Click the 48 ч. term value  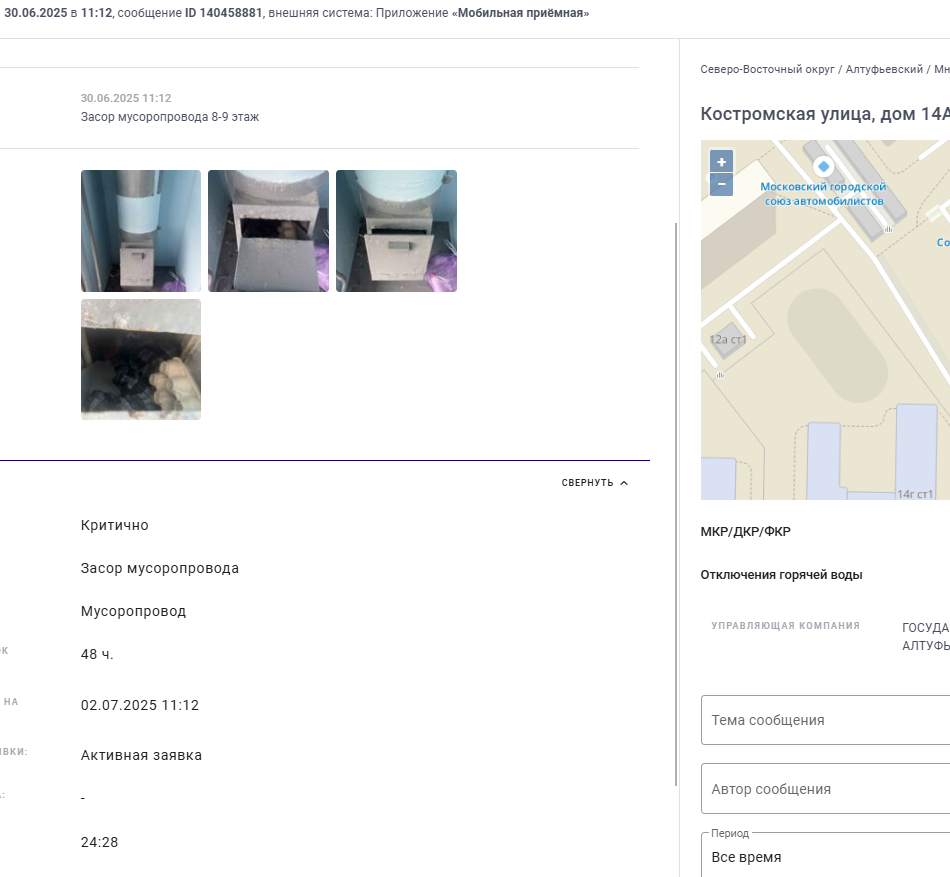pyautogui.click(x=97, y=654)
